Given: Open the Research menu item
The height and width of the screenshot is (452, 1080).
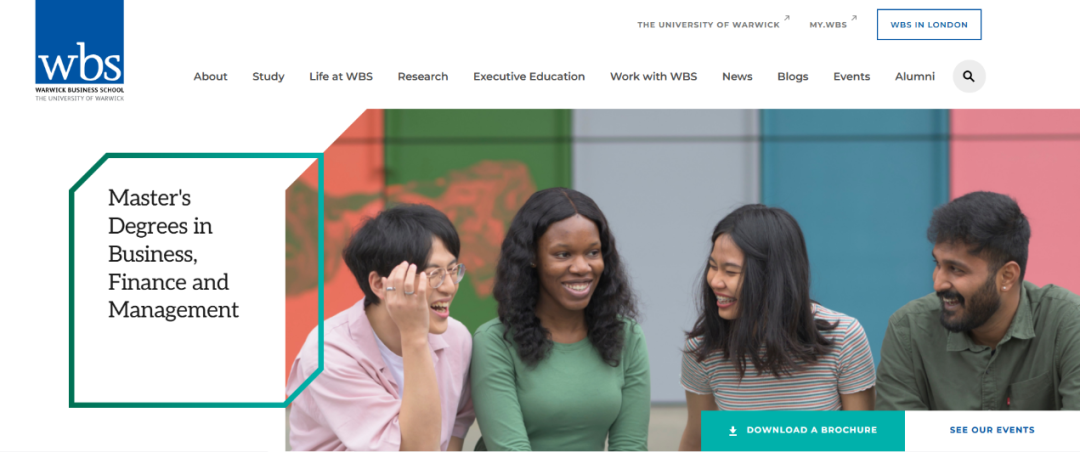Looking at the screenshot, I should 423,76.
